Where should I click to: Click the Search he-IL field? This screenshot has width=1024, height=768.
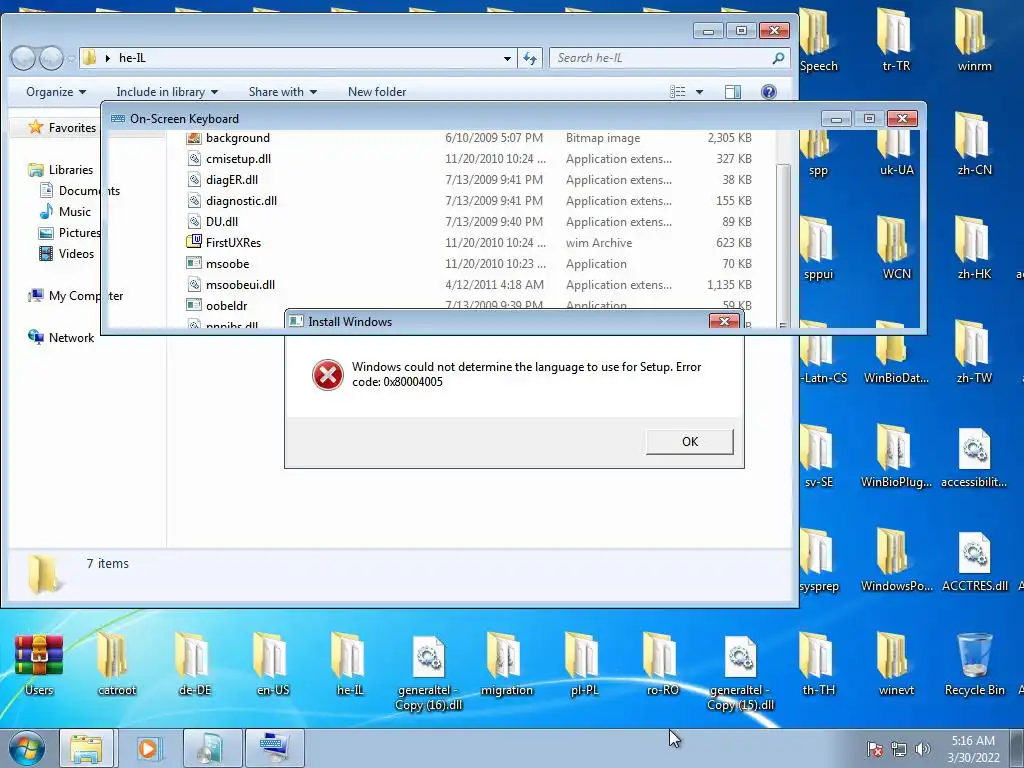click(x=669, y=58)
